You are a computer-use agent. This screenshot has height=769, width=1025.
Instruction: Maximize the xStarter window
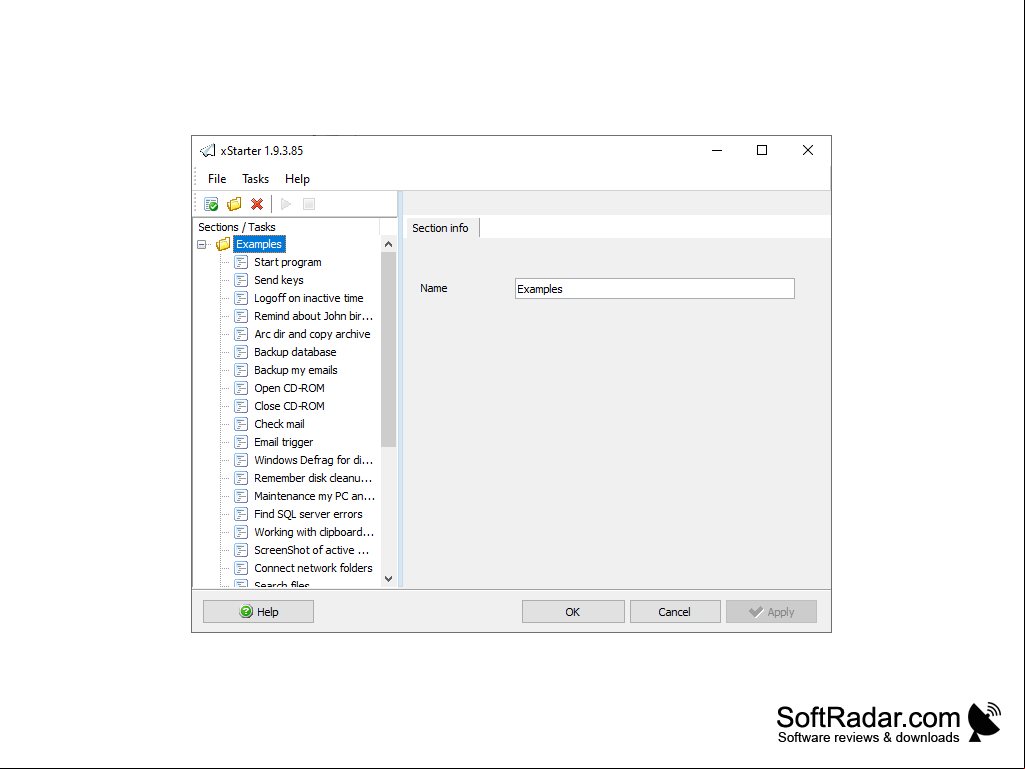[762, 150]
